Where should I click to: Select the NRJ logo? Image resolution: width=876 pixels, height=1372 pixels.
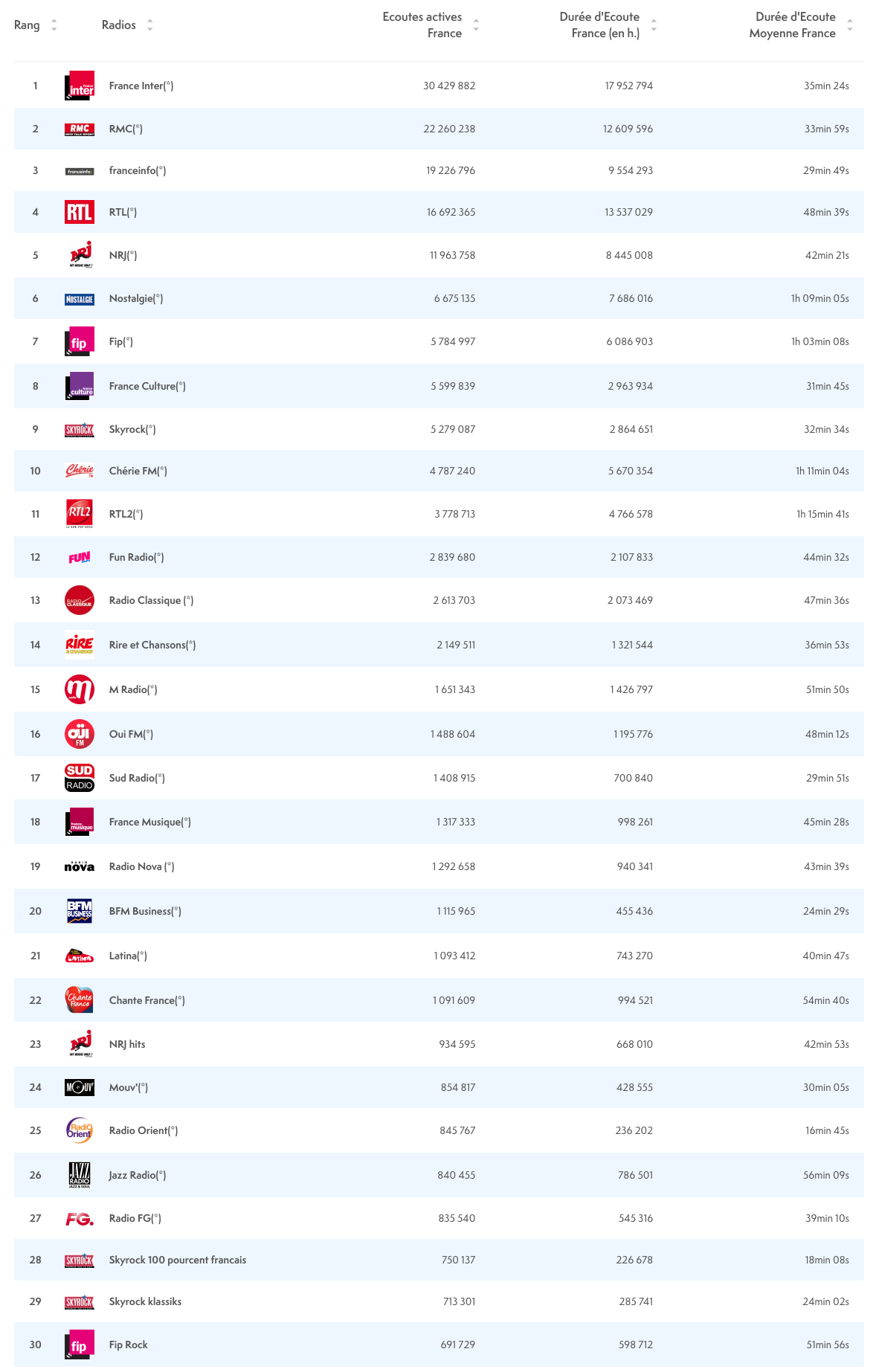[80, 254]
